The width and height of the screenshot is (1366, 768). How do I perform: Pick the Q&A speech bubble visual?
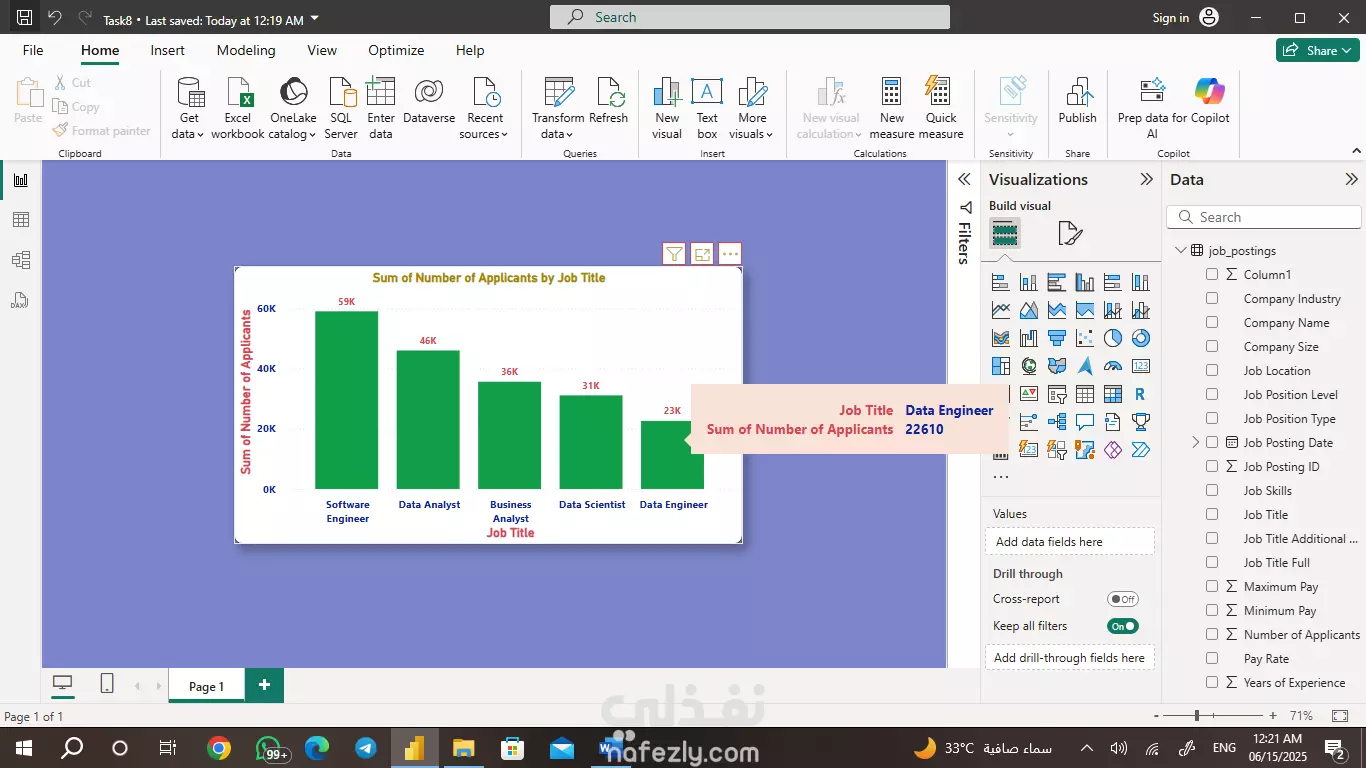click(x=1085, y=422)
